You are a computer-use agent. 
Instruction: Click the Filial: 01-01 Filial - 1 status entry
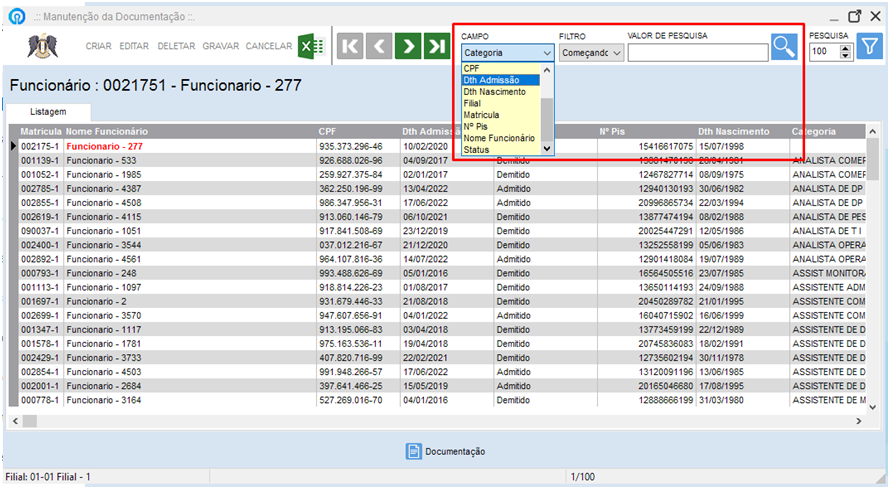[48, 477]
